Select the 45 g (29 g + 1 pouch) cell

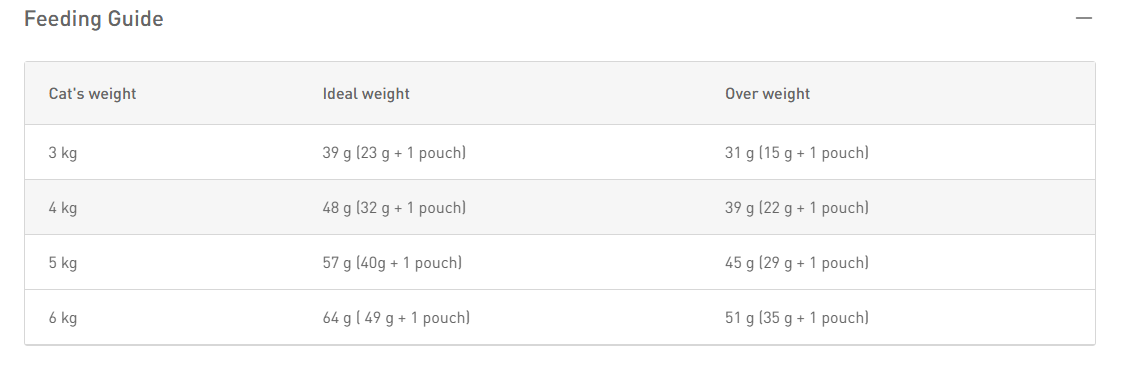pos(796,263)
